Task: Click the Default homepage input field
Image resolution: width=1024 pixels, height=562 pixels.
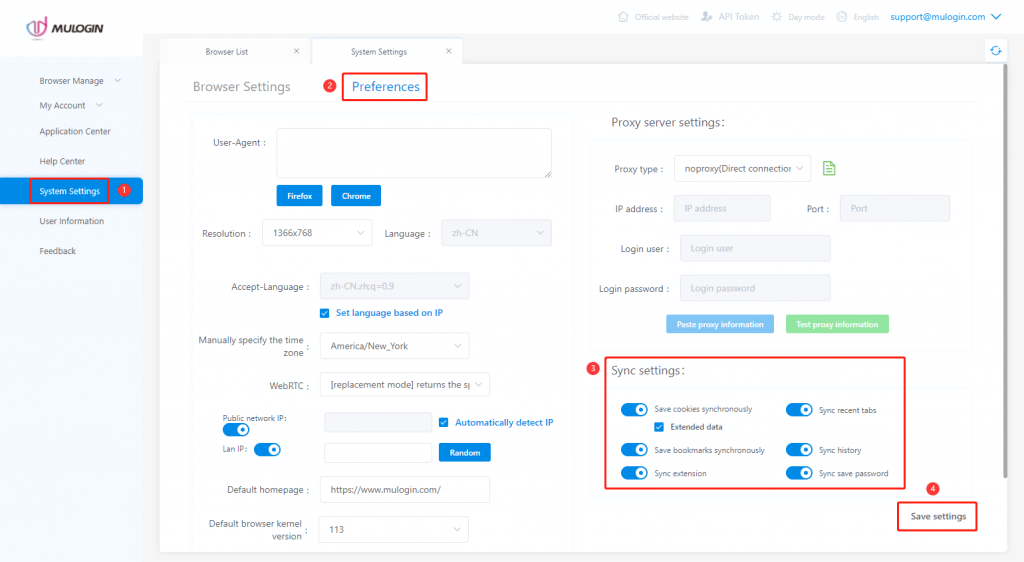Action: [x=405, y=490]
